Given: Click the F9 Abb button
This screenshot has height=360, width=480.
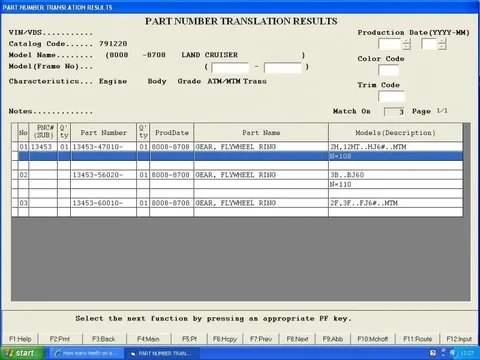Looking at the screenshot, I should 333,339.
